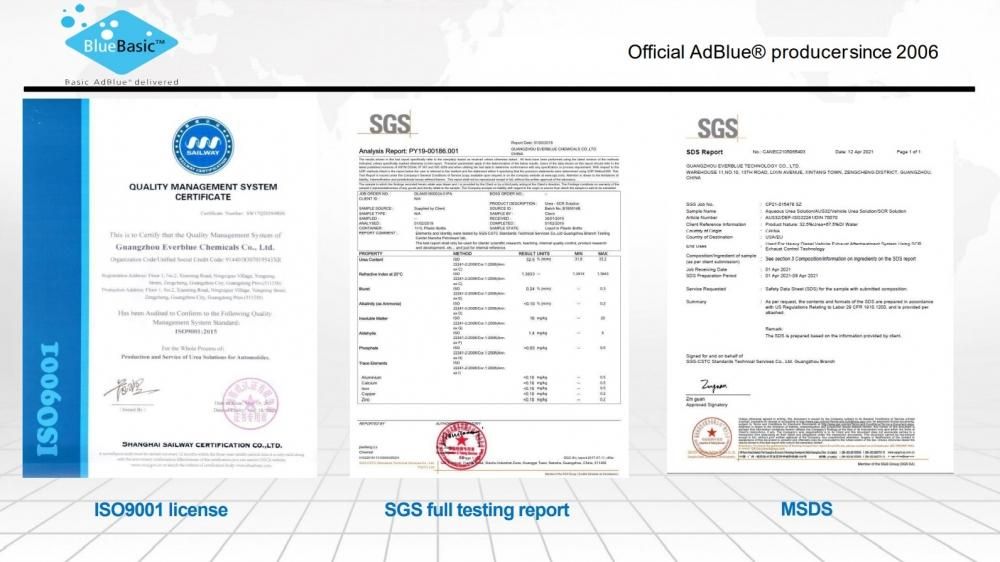Click the 'SDS Report' heading
1000x562 pixels.
pyautogui.click(x=704, y=152)
